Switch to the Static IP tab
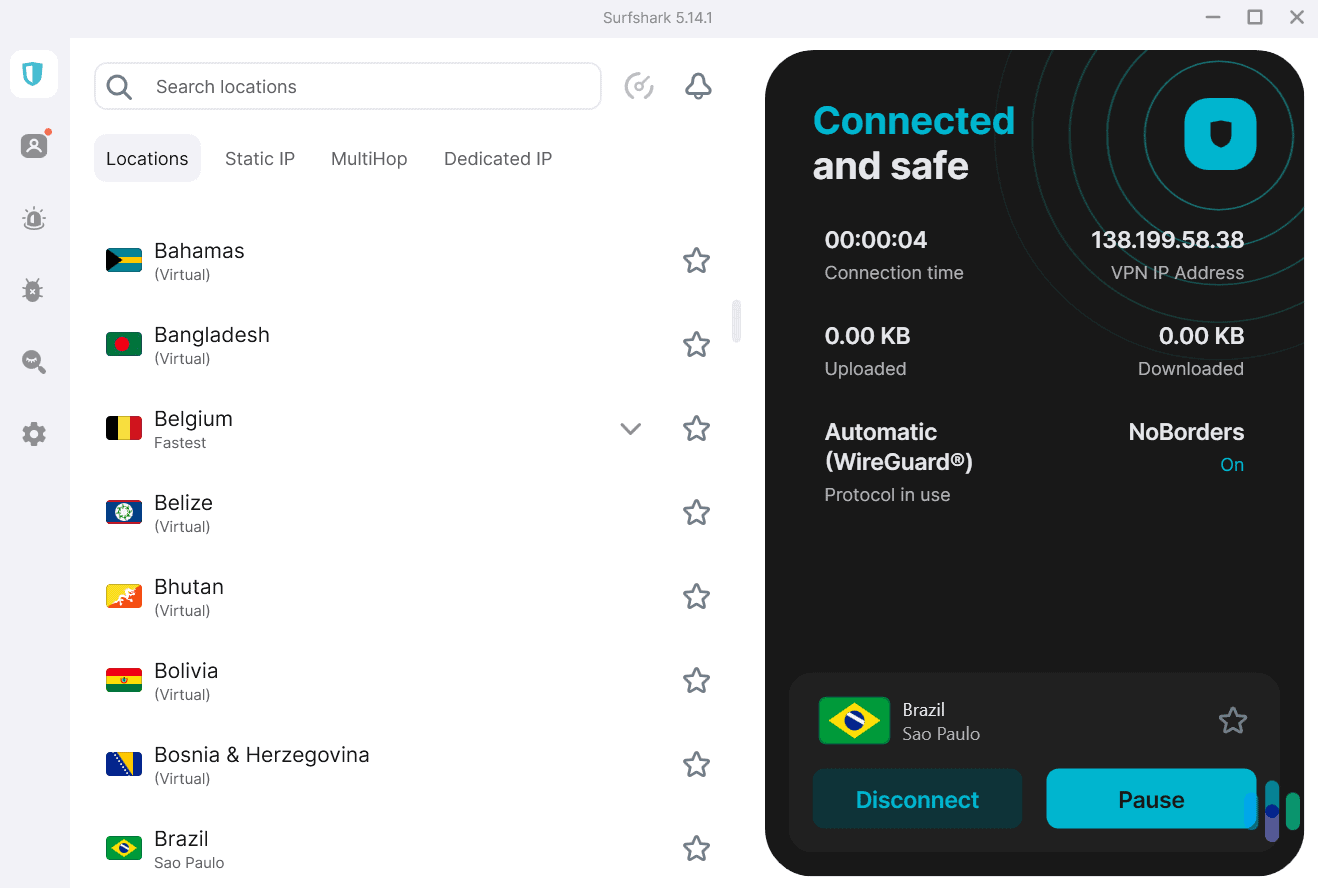The height and width of the screenshot is (888, 1318). pos(259,158)
